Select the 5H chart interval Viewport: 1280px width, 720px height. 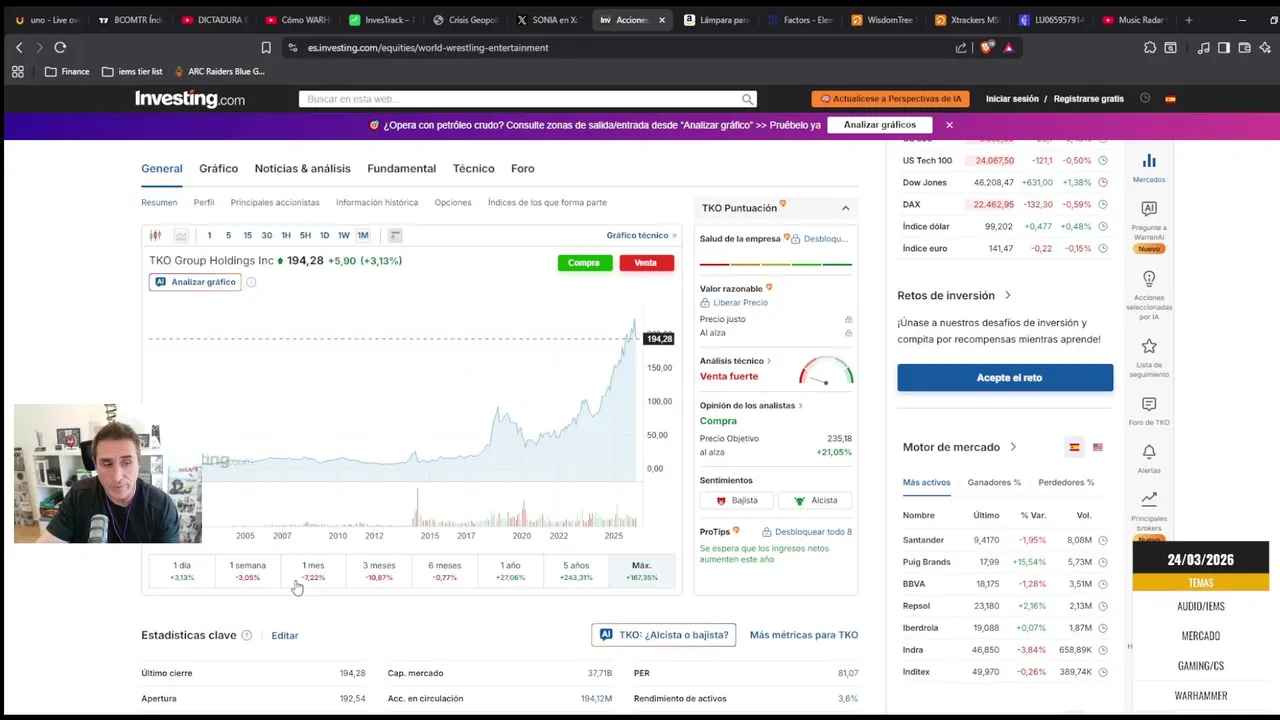[x=305, y=235]
